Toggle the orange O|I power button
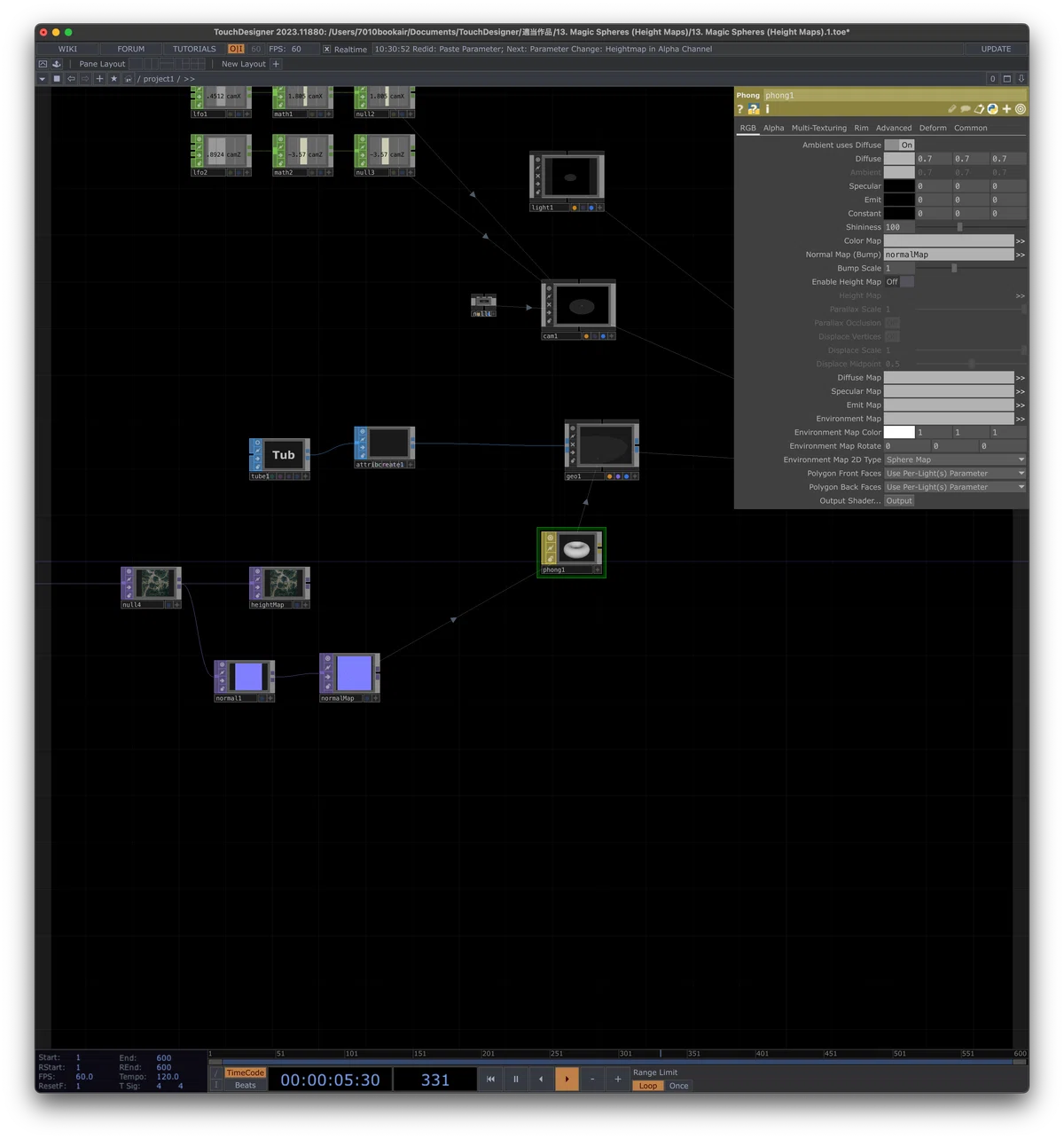 click(236, 49)
